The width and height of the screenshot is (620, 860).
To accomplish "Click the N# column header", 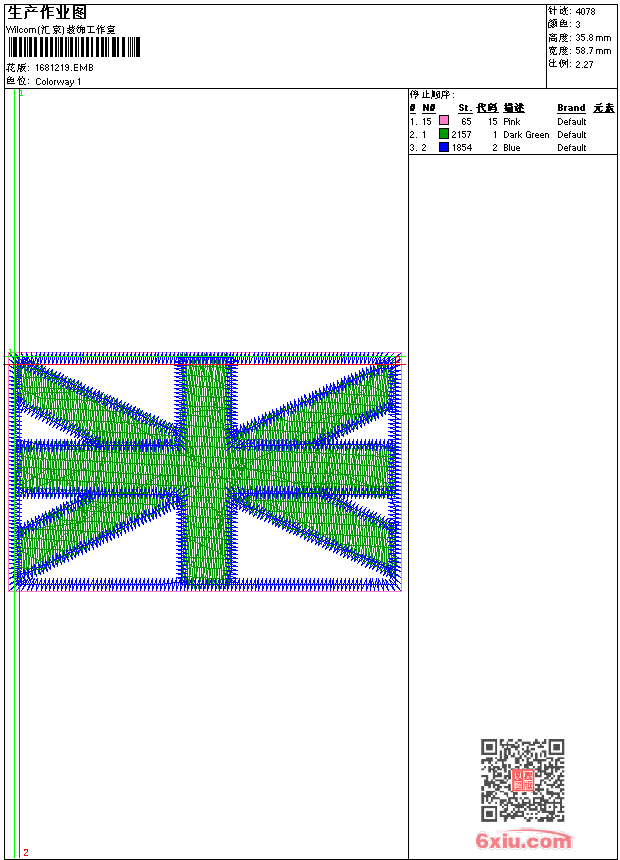I will tap(429, 108).
